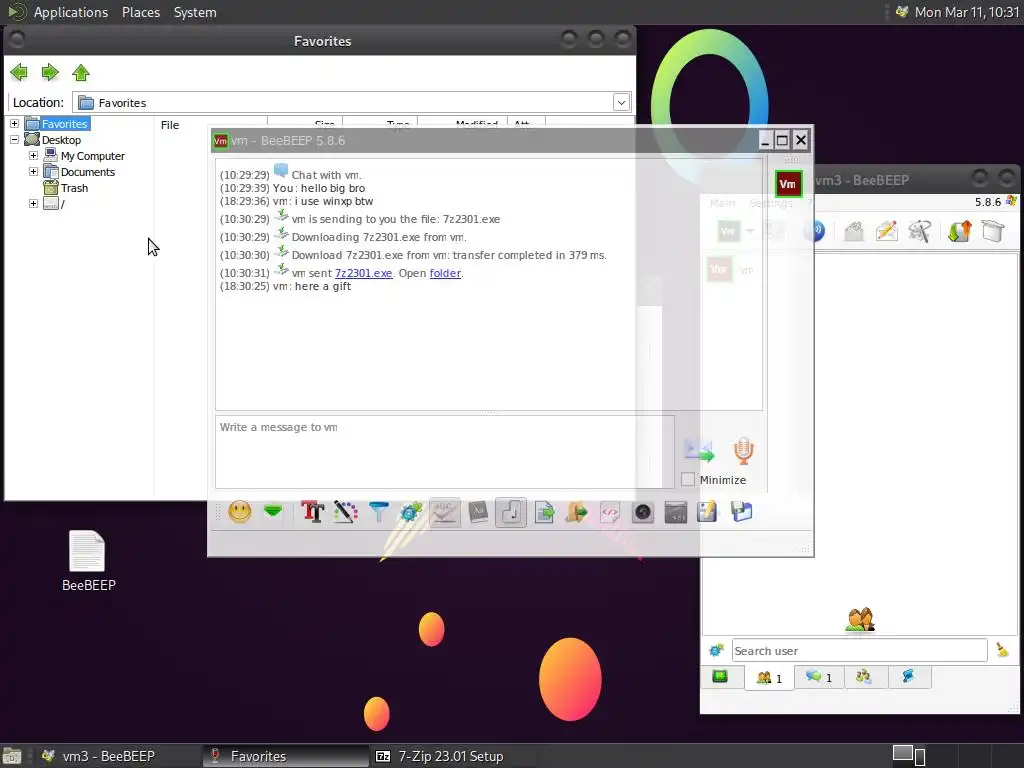Click the Vm avatar at chat window top right
This screenshot has width=1024, height=768.
click(x=788, y=184)
